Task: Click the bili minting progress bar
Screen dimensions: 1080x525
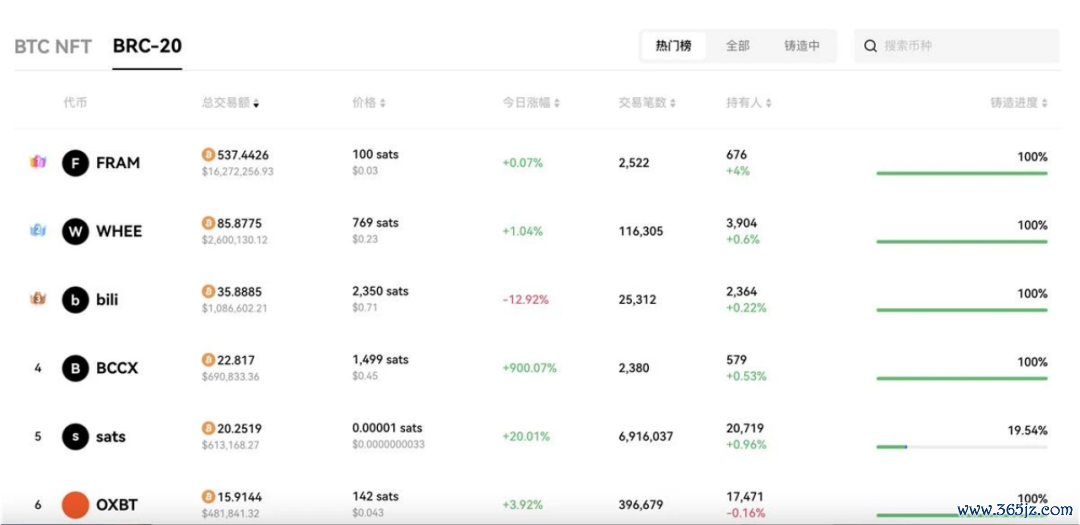Action: click(x=962, y=310)
